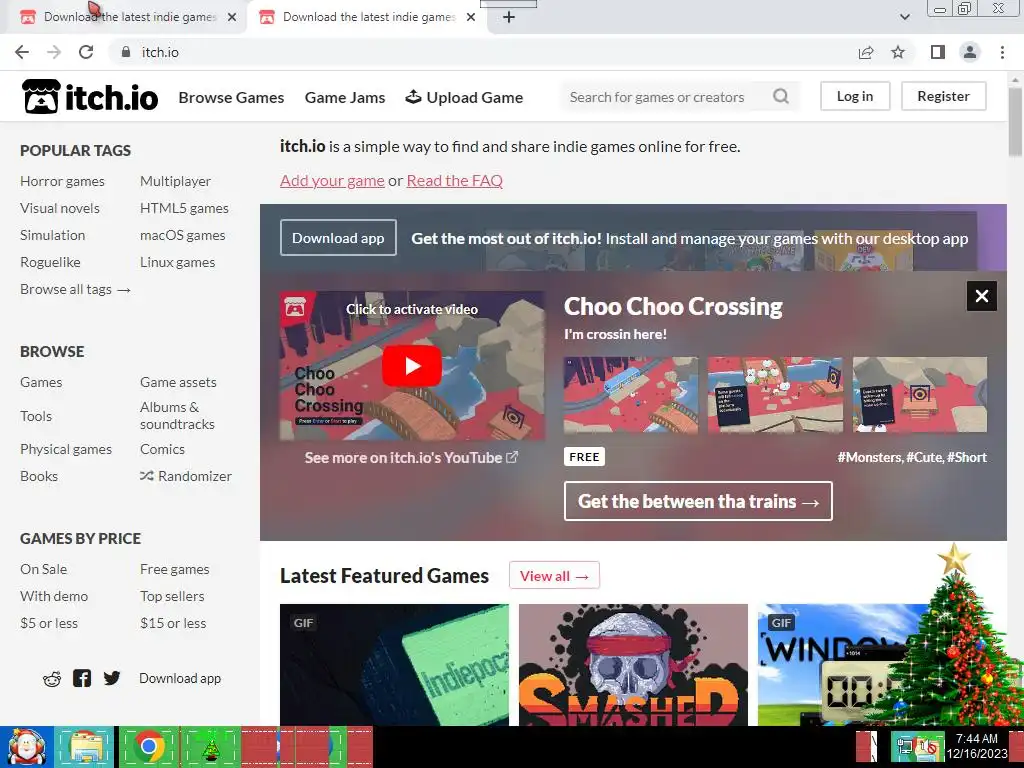This screenshot has width=1024, height=768.
Task: Open the Roguelike tag
Action: coord(50,262)
